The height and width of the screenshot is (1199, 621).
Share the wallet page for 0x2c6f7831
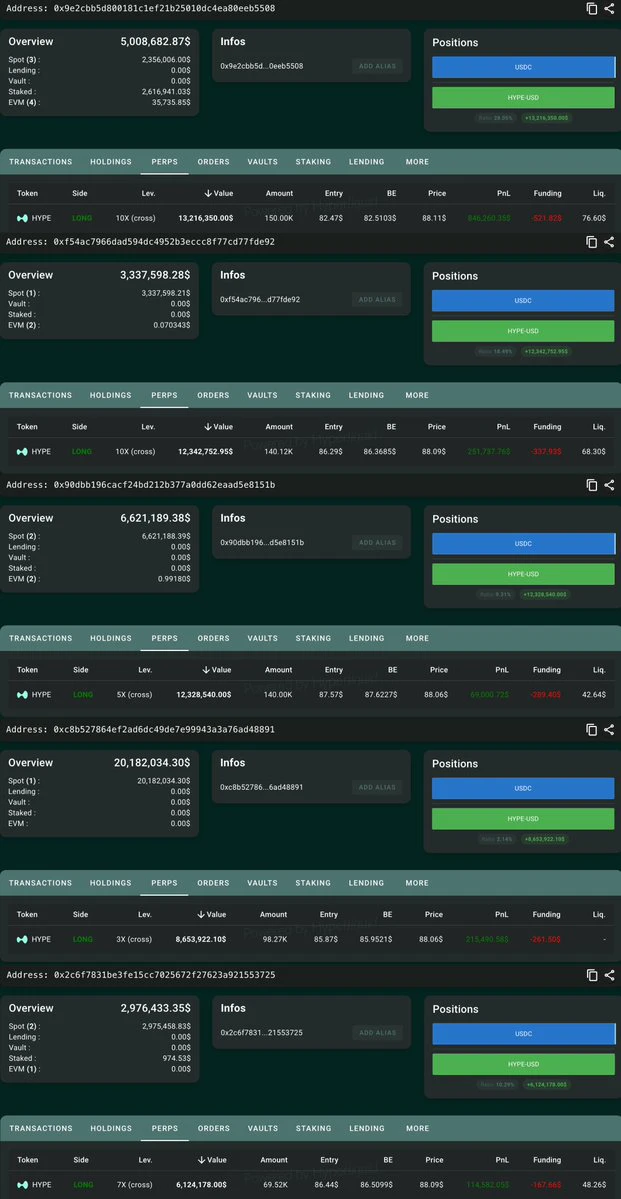[x=609, y=975]
